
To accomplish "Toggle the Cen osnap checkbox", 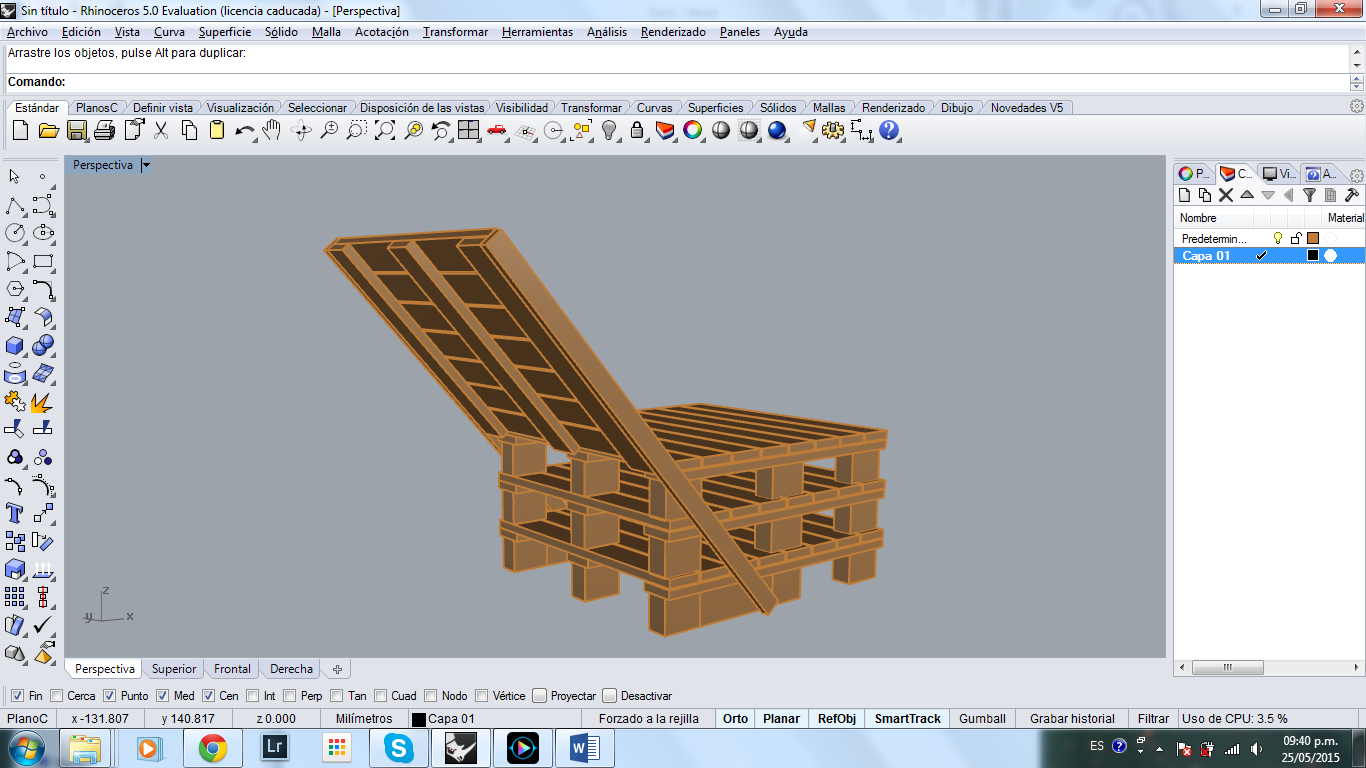I will 209,696.
